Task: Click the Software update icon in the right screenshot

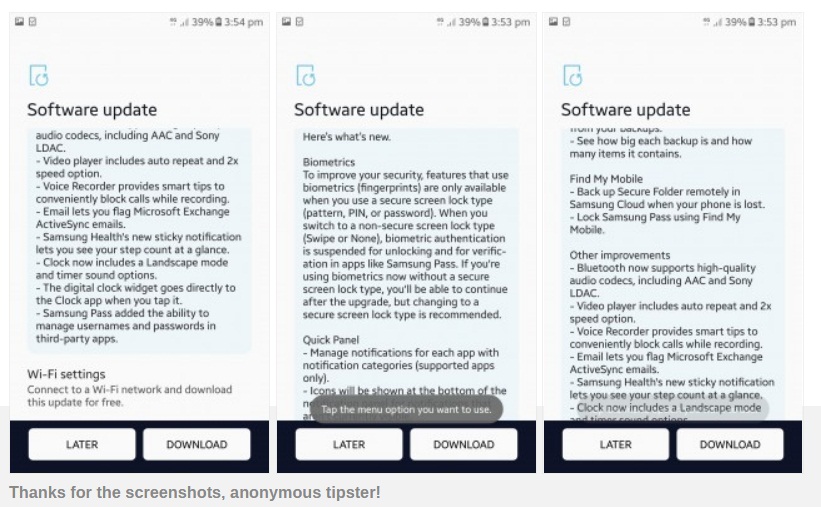Action: (x=572, y=76)
